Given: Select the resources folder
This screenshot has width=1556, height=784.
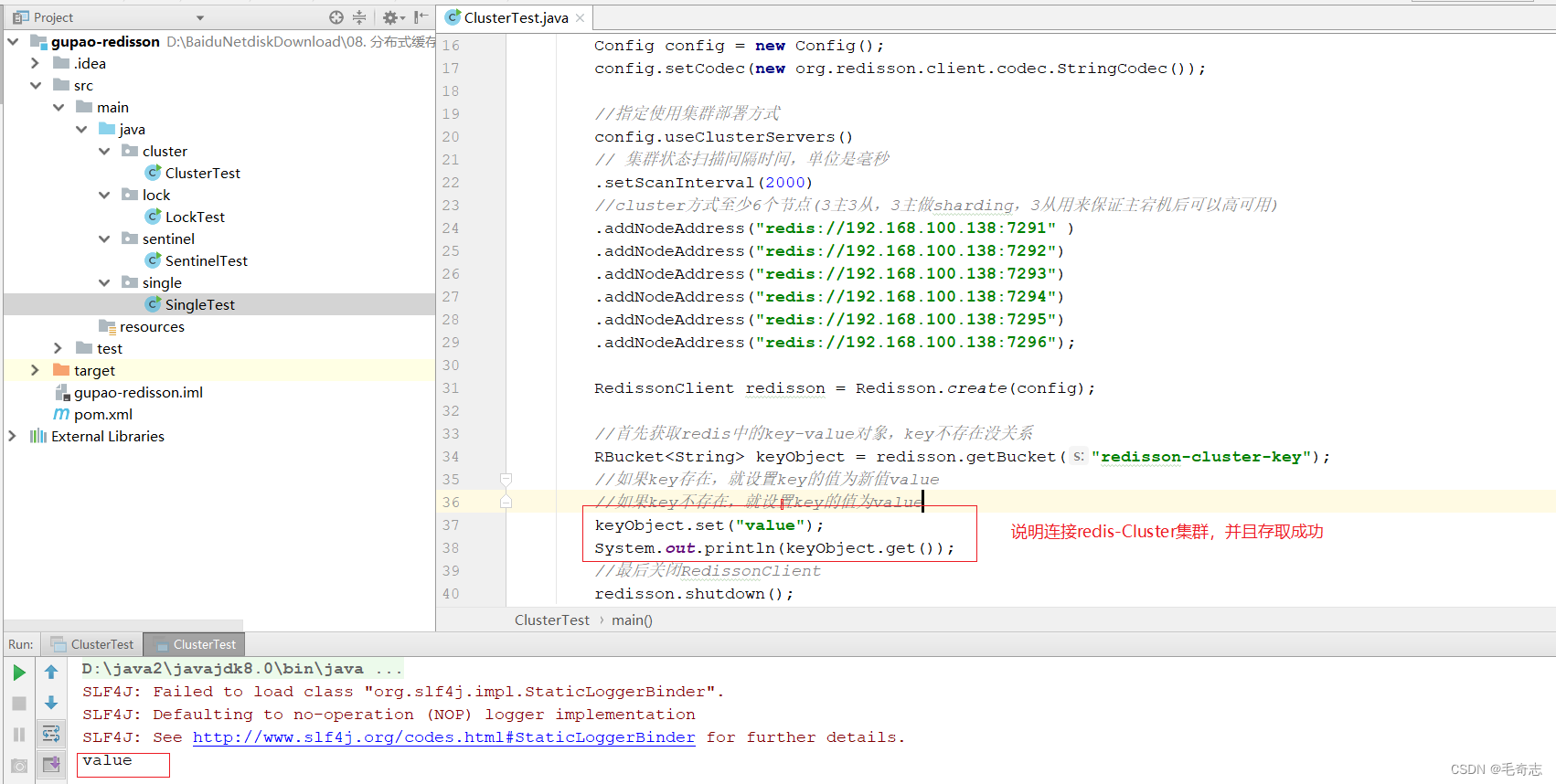Looking at the screenshot, I should (x=152, y=326).
